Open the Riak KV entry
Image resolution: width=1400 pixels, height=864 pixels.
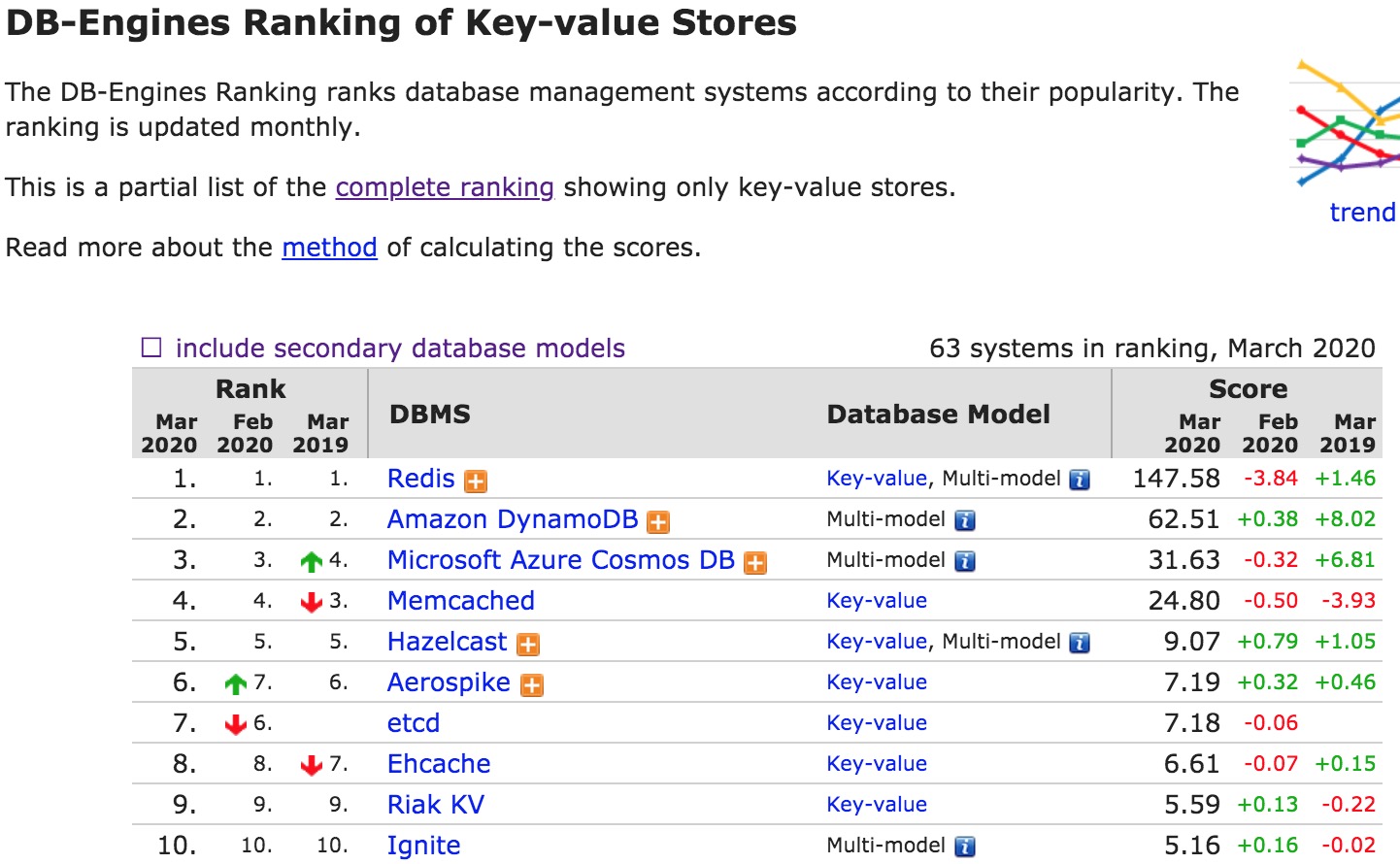pyautogui.click(x=436, y=805)
